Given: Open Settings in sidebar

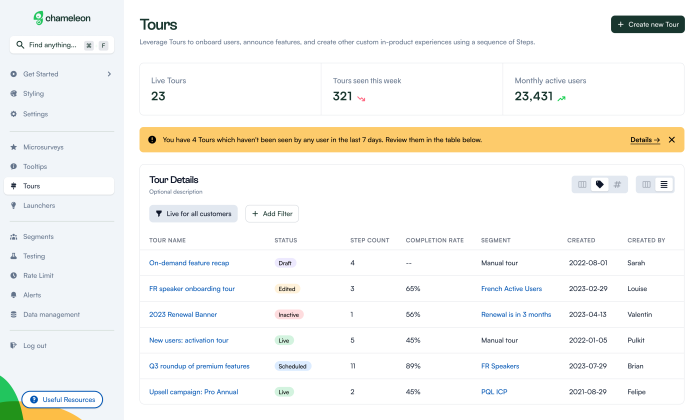Looking at the screenshot, I should point(35,114).
